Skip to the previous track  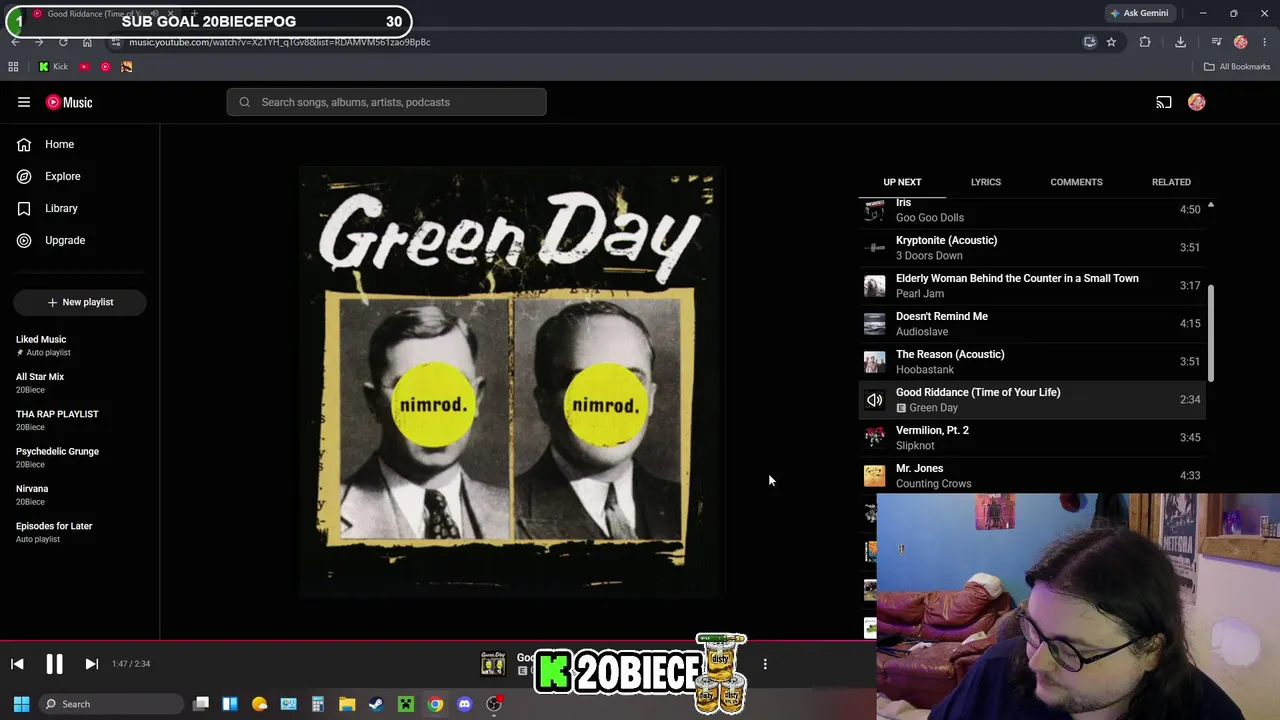coord(17,664)
